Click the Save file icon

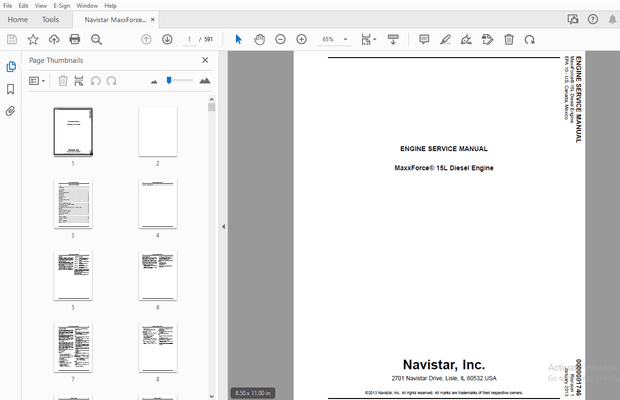pos(12,39)
